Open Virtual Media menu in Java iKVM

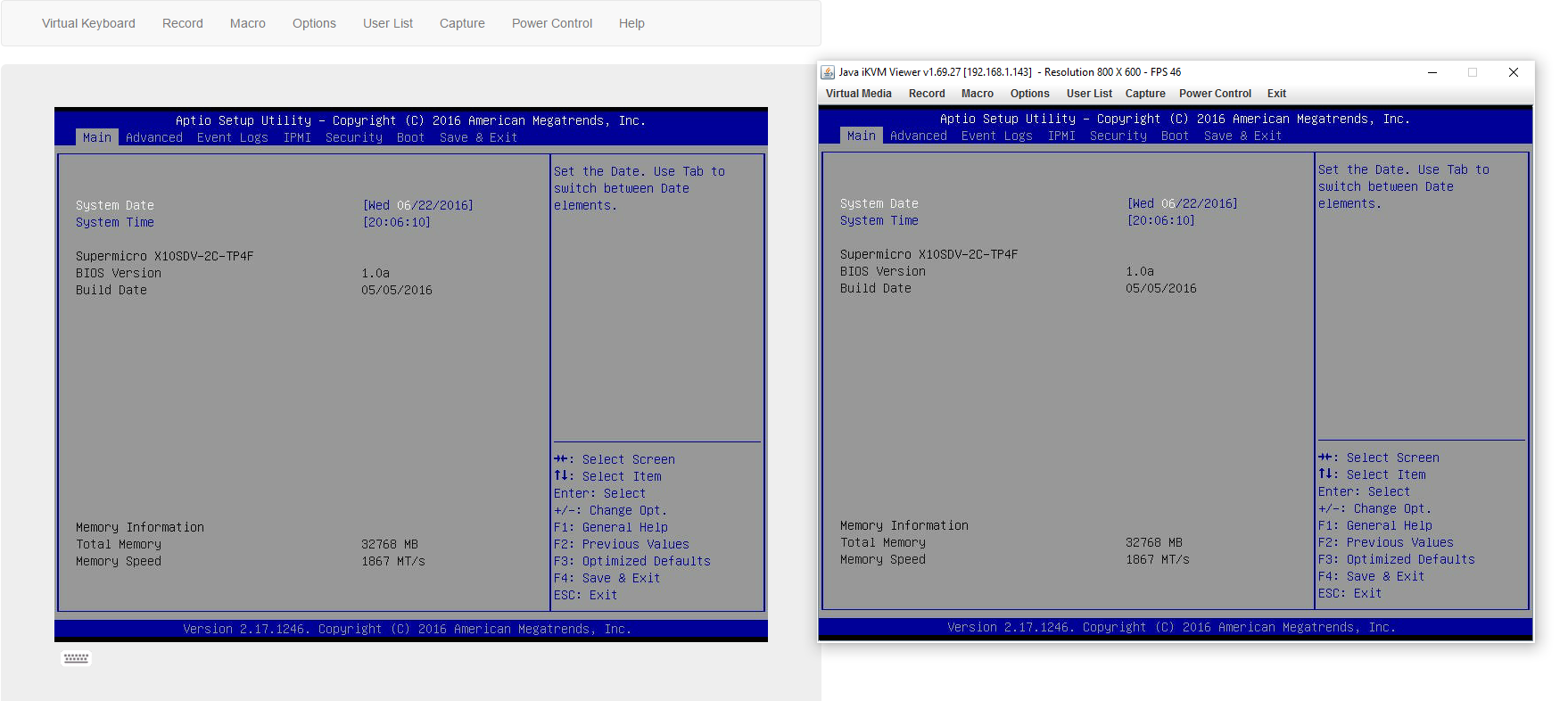point(858,94)
